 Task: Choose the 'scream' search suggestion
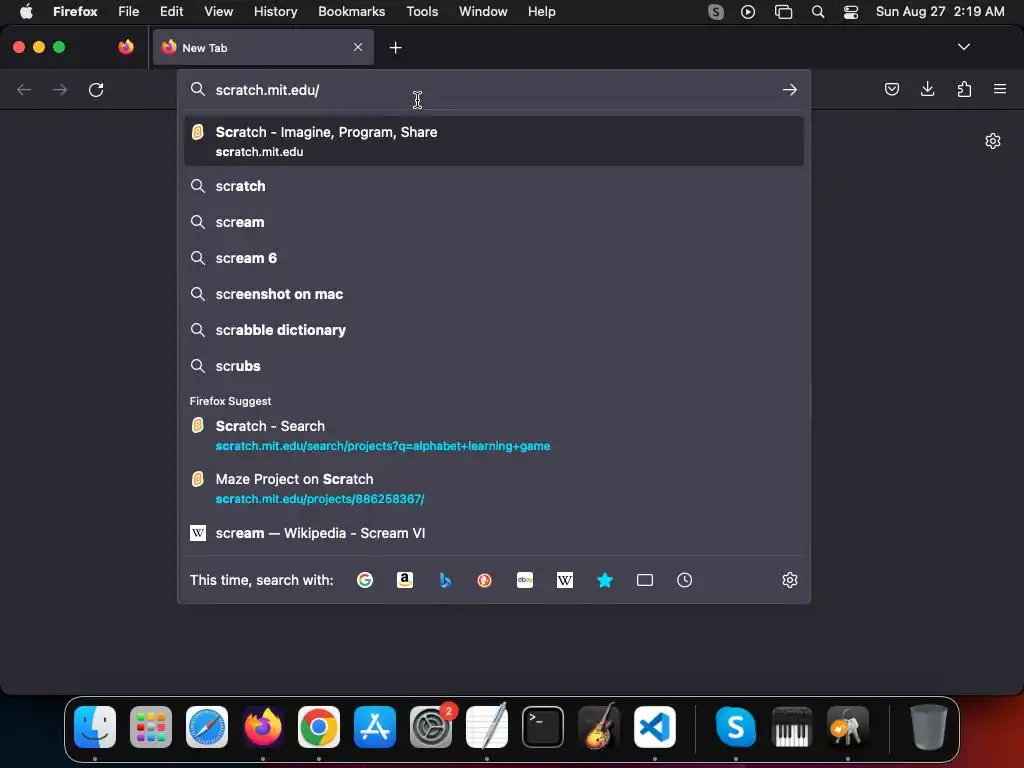tap(494, 222)
